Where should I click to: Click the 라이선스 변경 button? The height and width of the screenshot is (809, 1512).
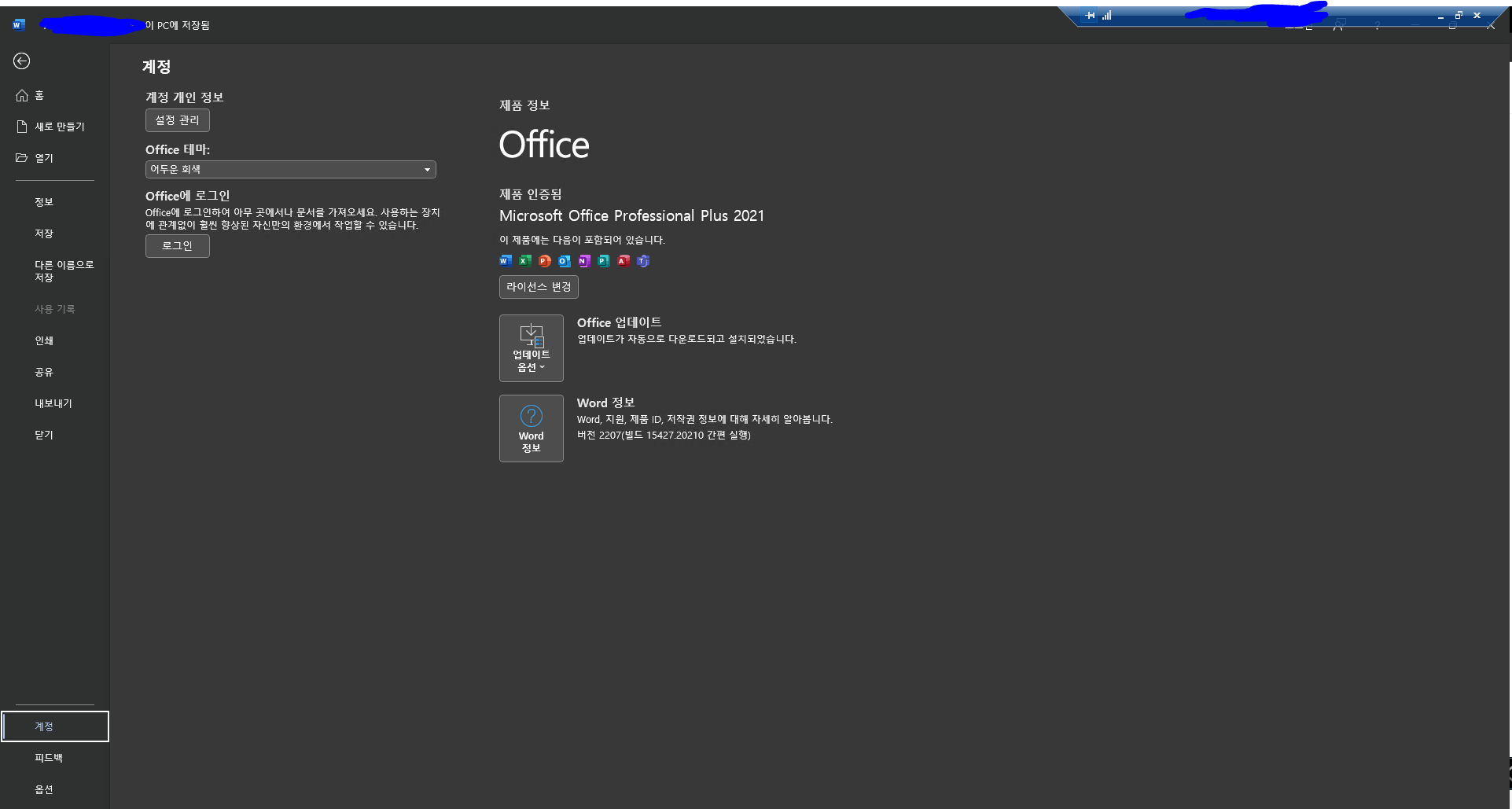click(539, 287)
